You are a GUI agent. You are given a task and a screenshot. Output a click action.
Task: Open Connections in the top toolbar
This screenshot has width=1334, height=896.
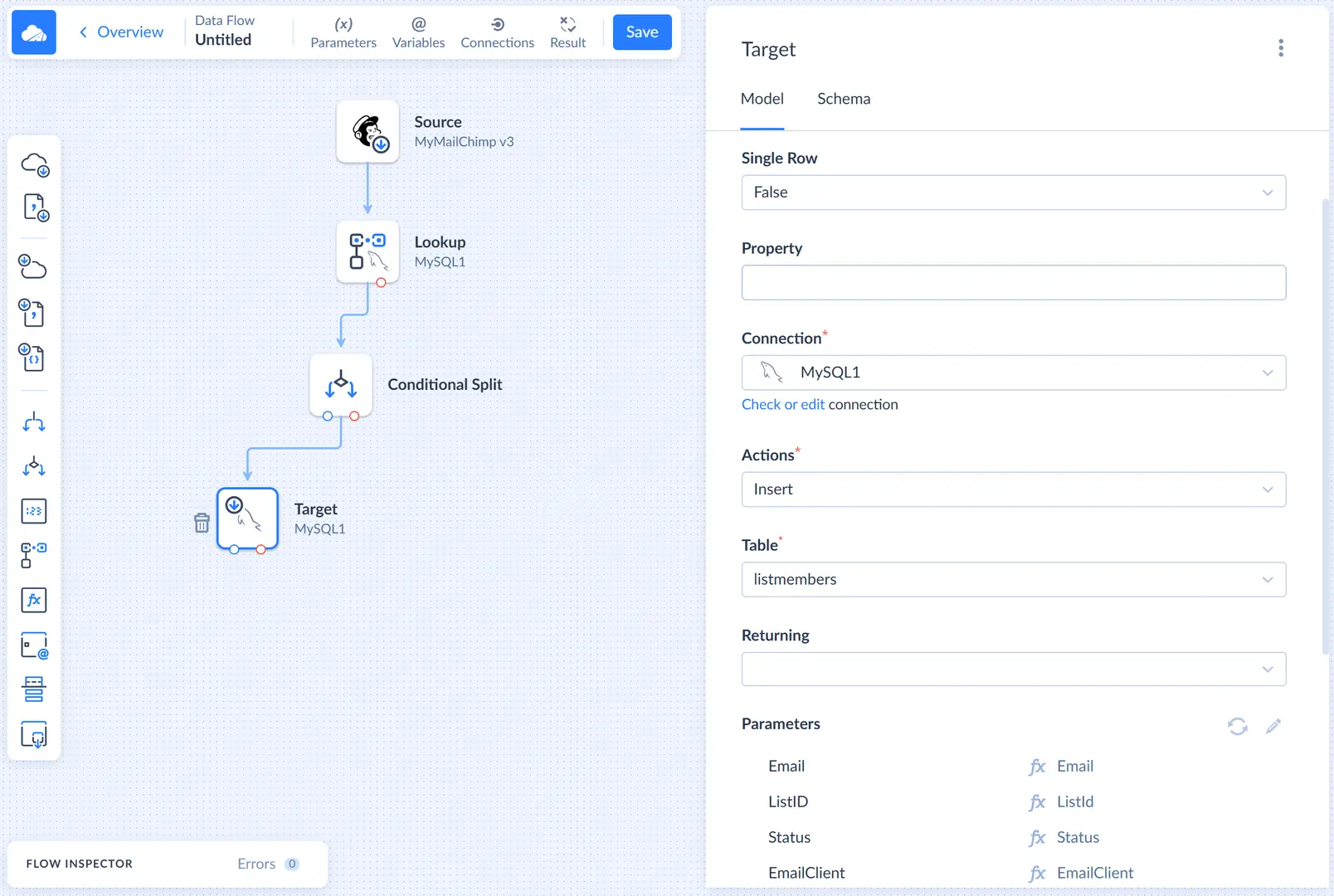click(x=497, y=33)
